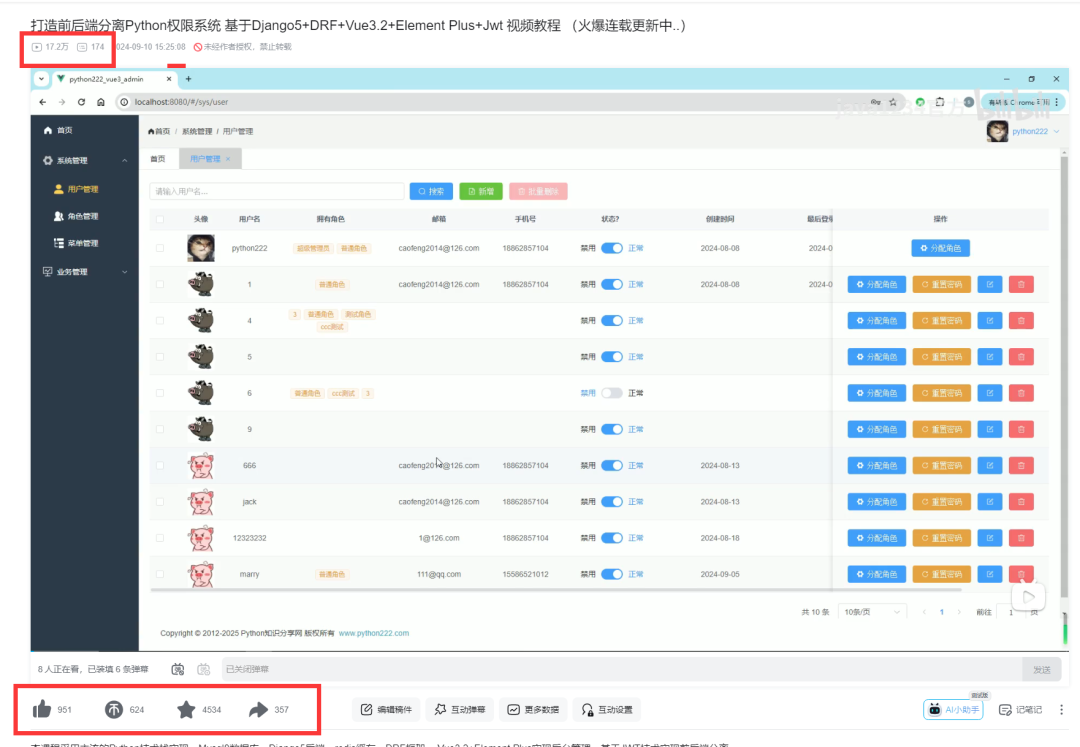Toggle status switch for python222
The image size is (1080, 747).
coord(612,249)
